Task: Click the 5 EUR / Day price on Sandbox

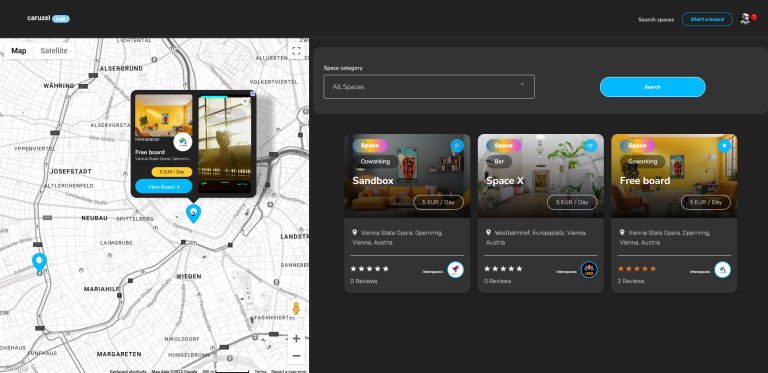Action: pos(438,202)
